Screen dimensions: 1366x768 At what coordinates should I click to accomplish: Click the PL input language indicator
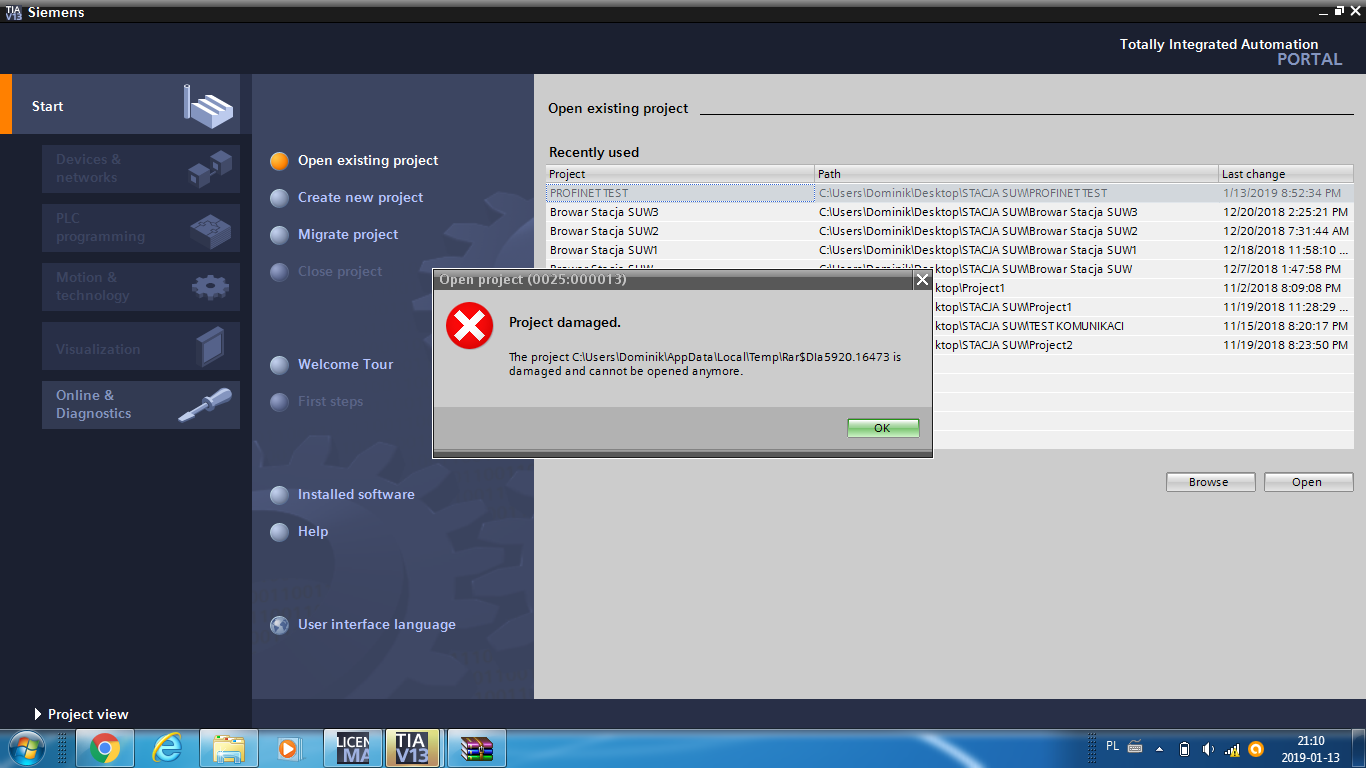(x=1113, y=746)
